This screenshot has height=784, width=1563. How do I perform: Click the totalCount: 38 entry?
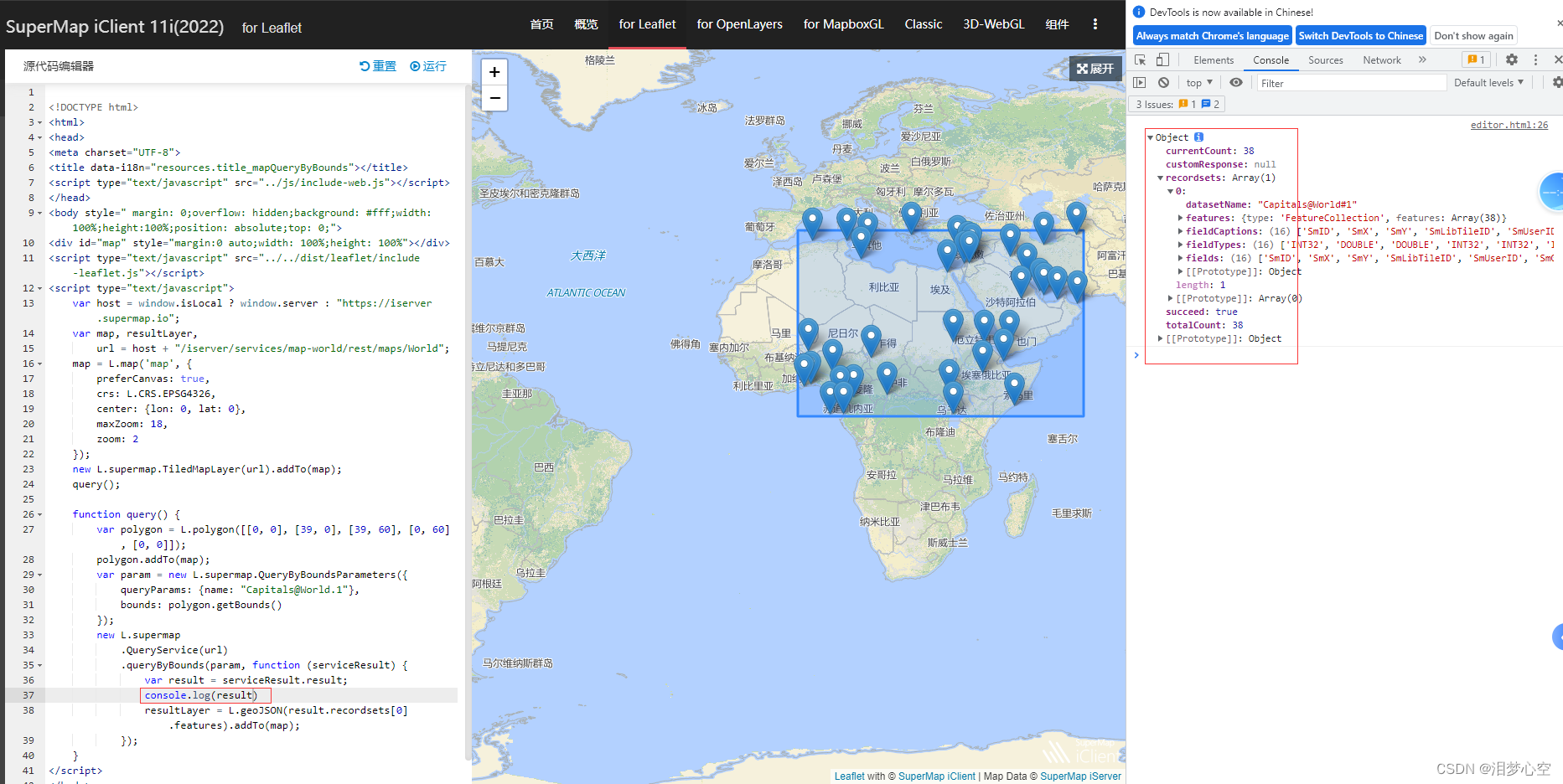(x=1204, y=325)
